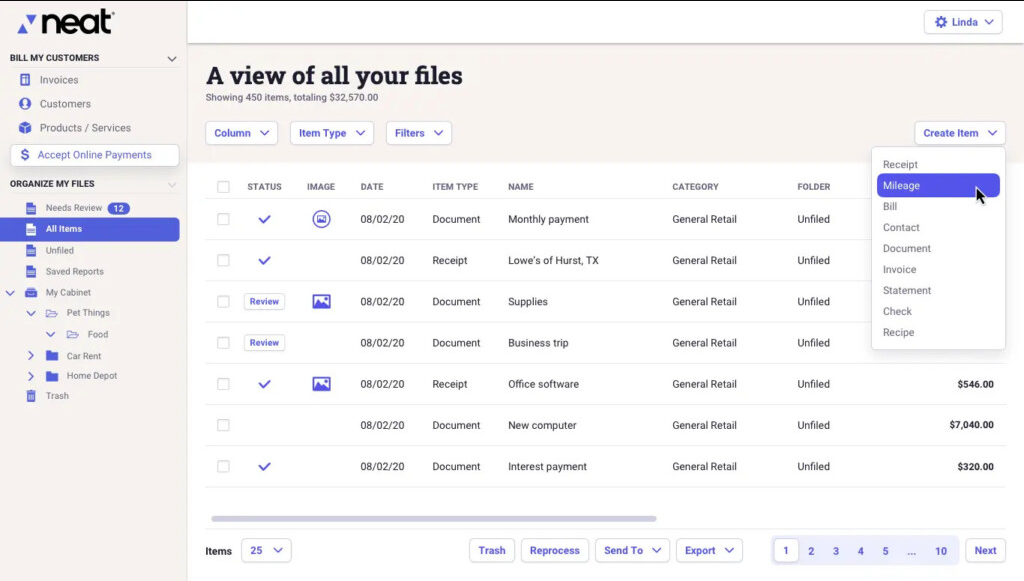1024x581 pixels.
Task: Click the status checkmark for Monthly payment
Action: (x=264, y=219)
